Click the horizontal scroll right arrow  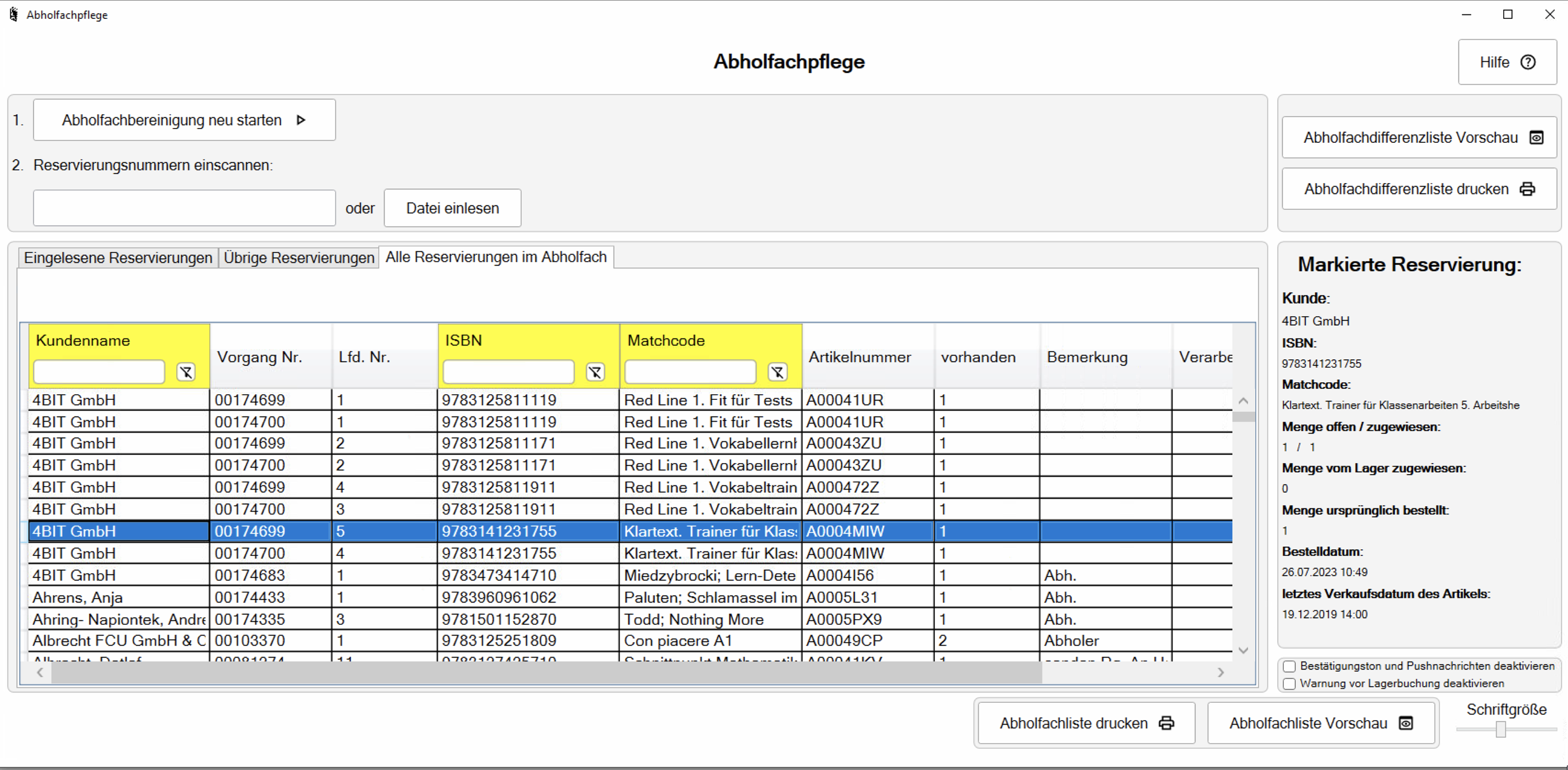tap(1220, 672)
